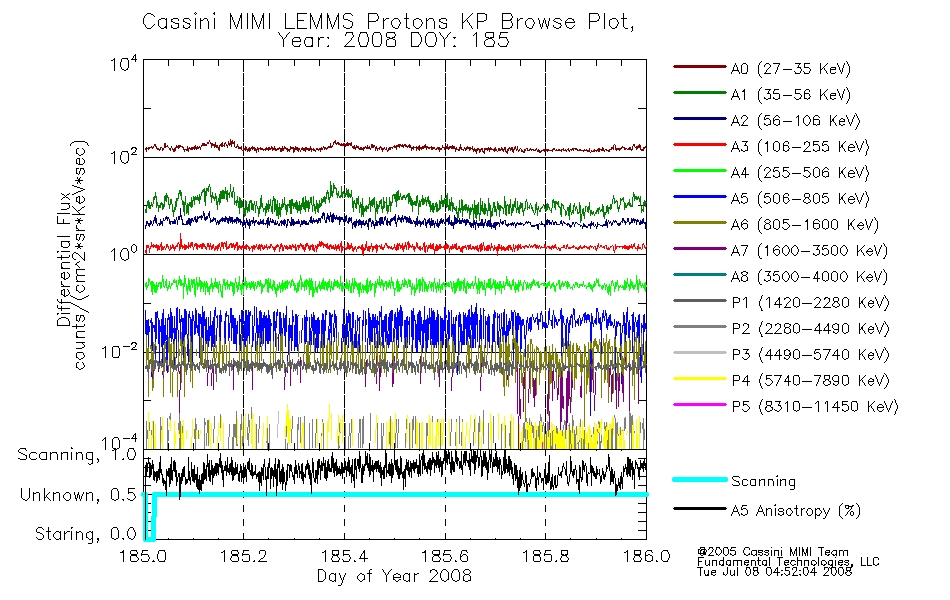Click the magenta P5 (8310-11450 KeV) legend line

coord(700,404)
